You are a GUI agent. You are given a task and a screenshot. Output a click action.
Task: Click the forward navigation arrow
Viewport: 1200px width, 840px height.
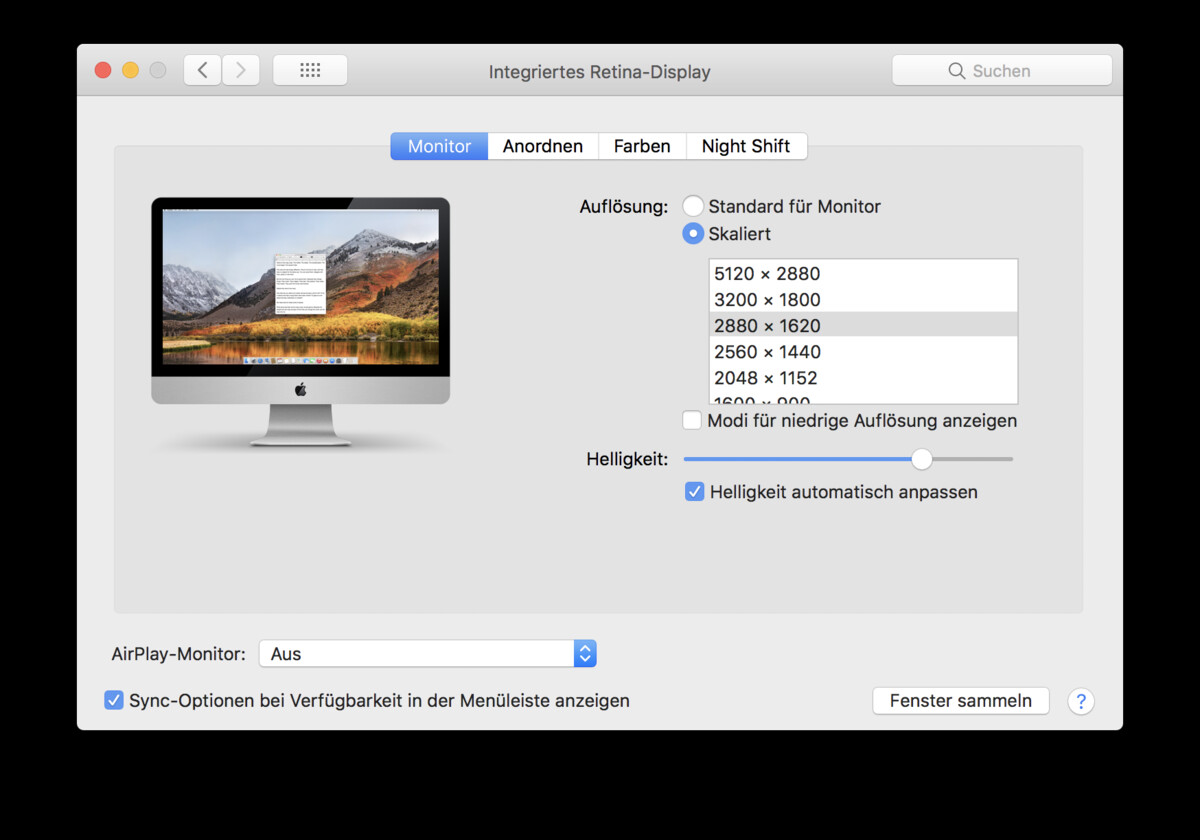[x=240, y=70]
